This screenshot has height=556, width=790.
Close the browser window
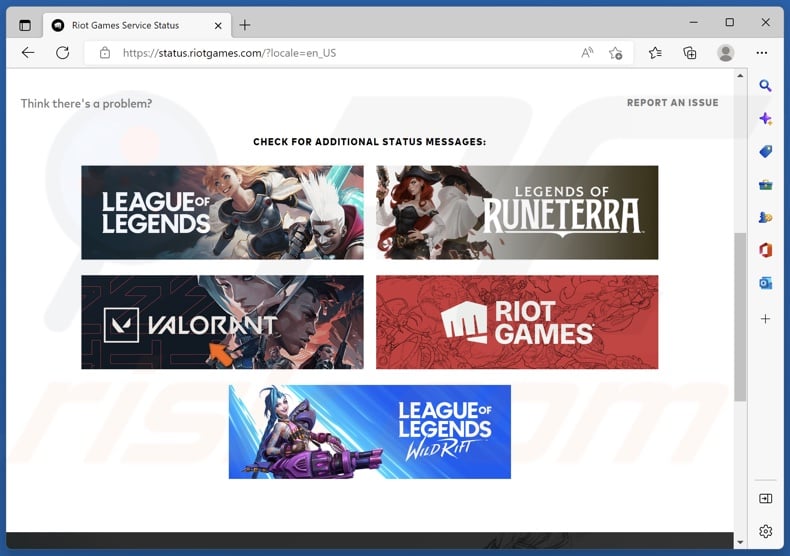click(765, 23)
